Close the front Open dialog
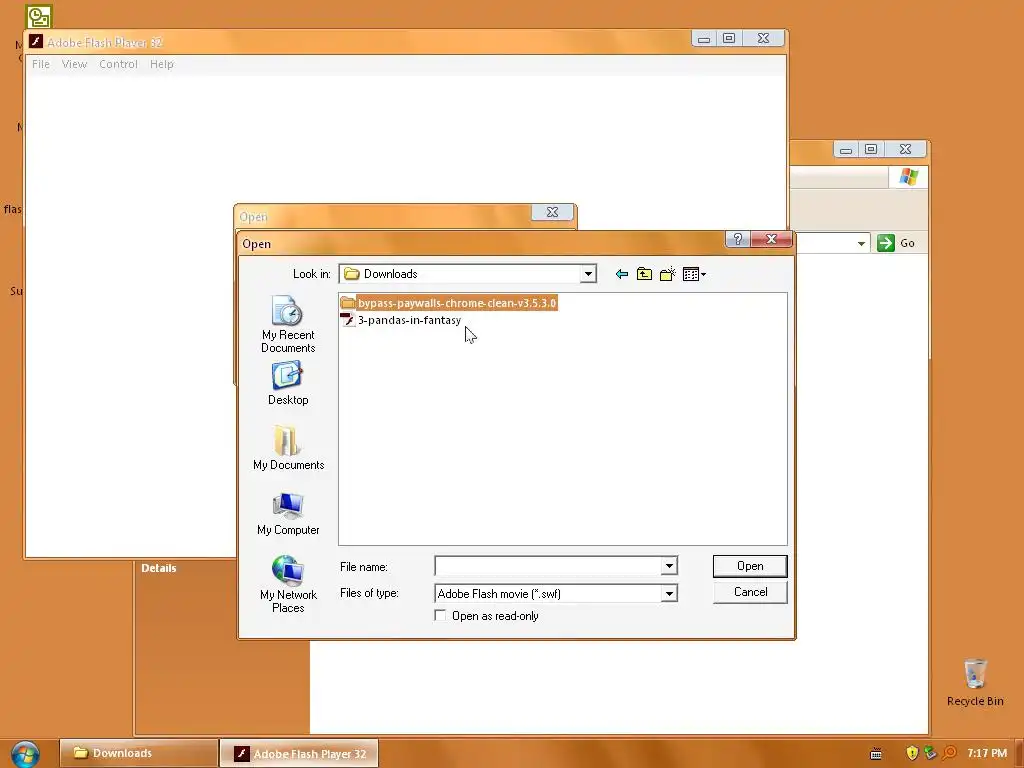The image size is (1024, 768). (x=771, y=239)
